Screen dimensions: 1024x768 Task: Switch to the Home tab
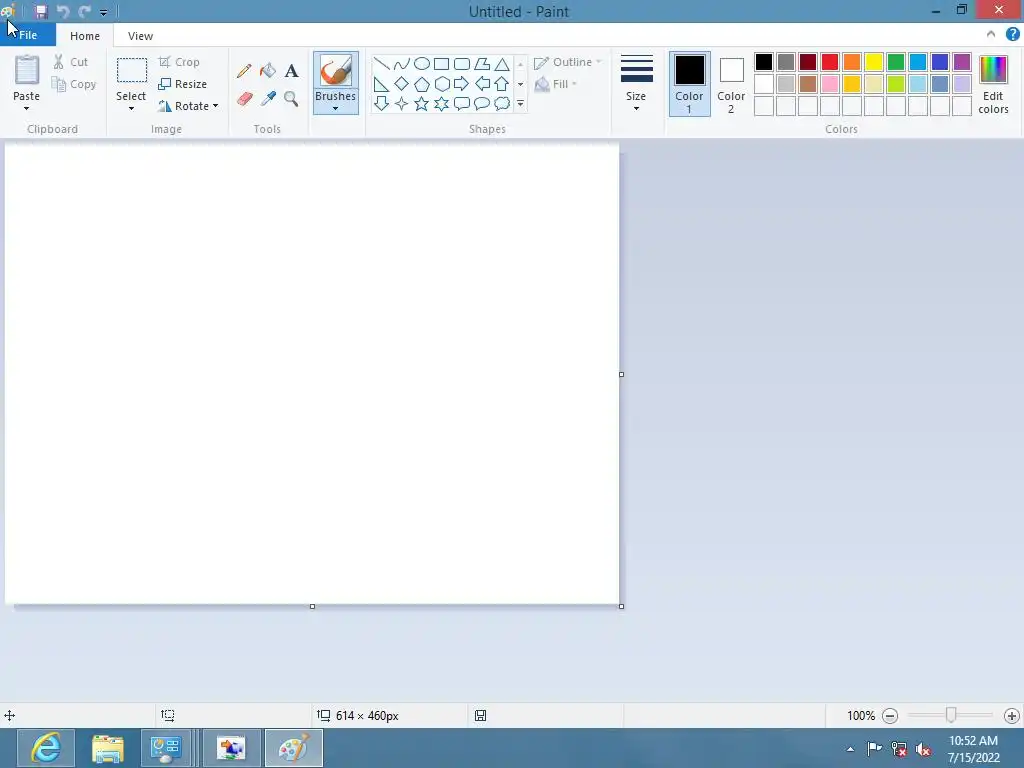click(85, 36)
